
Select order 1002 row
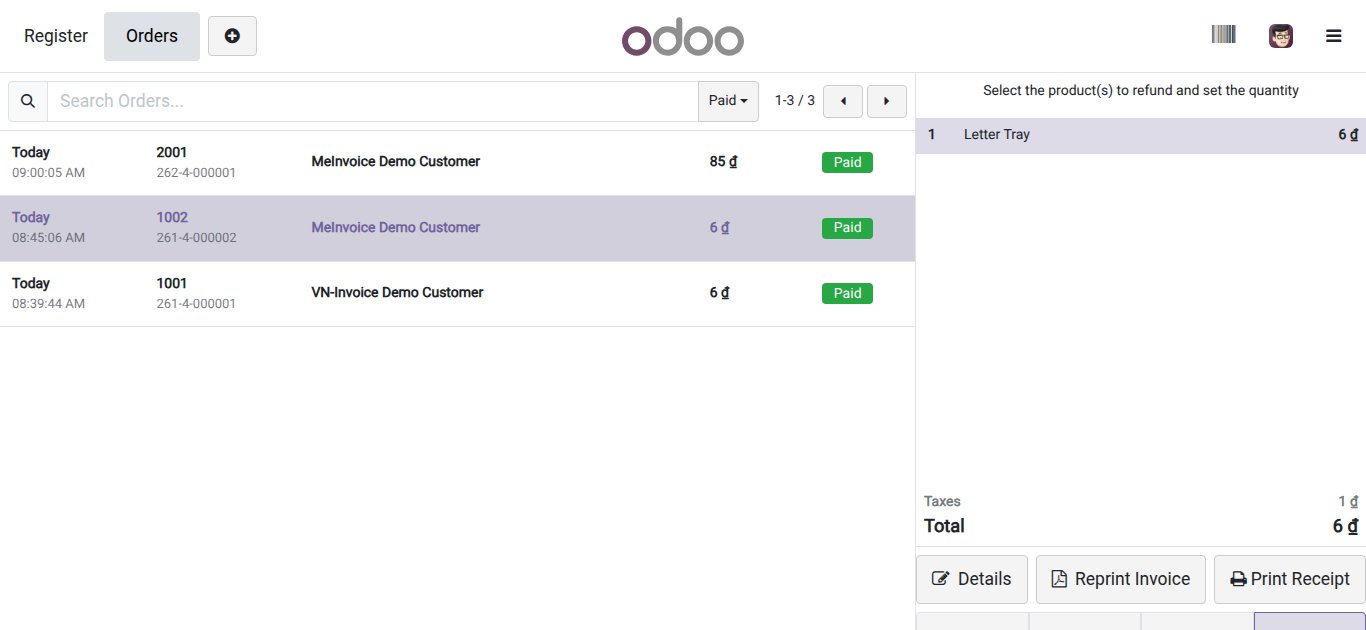[x=457, y=228]
